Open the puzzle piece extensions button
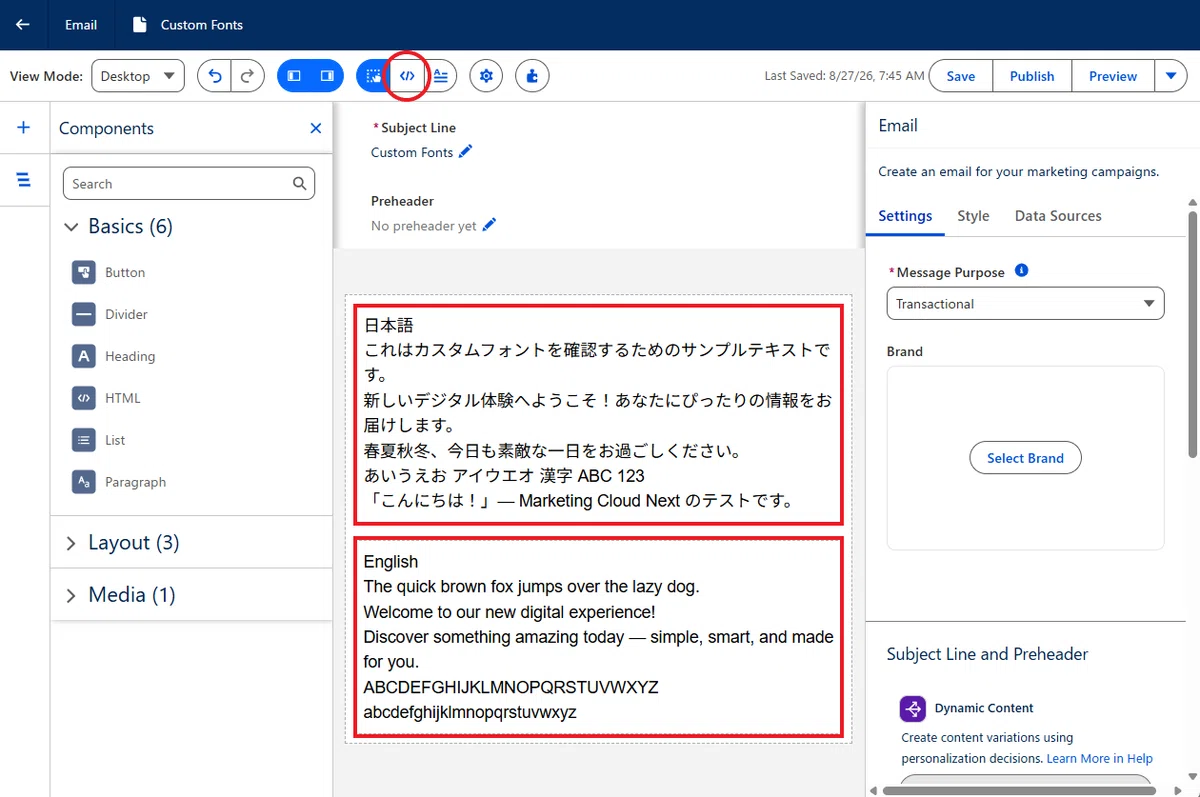Viewport: 1200px width, 797px height. click(x=532, y=76)
